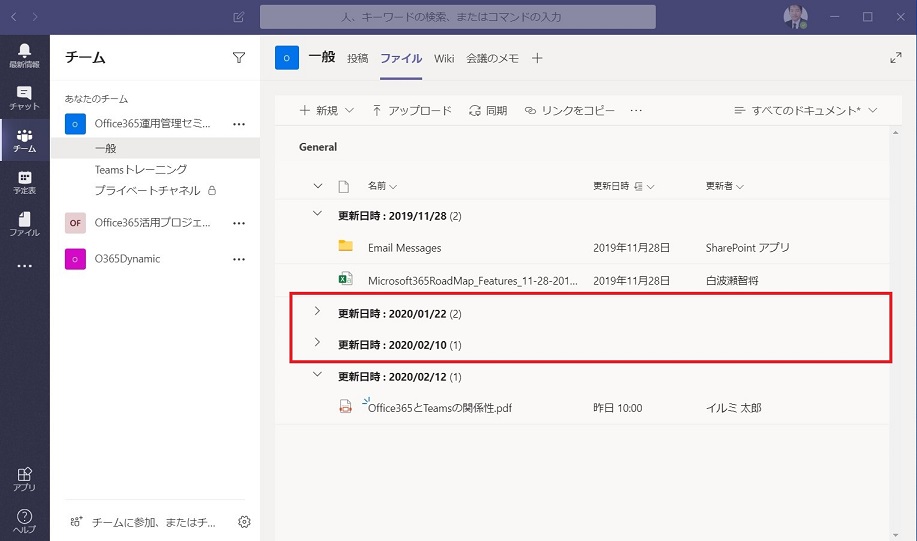Start a new chat with compose icon
Viewport: 917px width, 541px height.
pyautogui.click(x=239, y=17)
